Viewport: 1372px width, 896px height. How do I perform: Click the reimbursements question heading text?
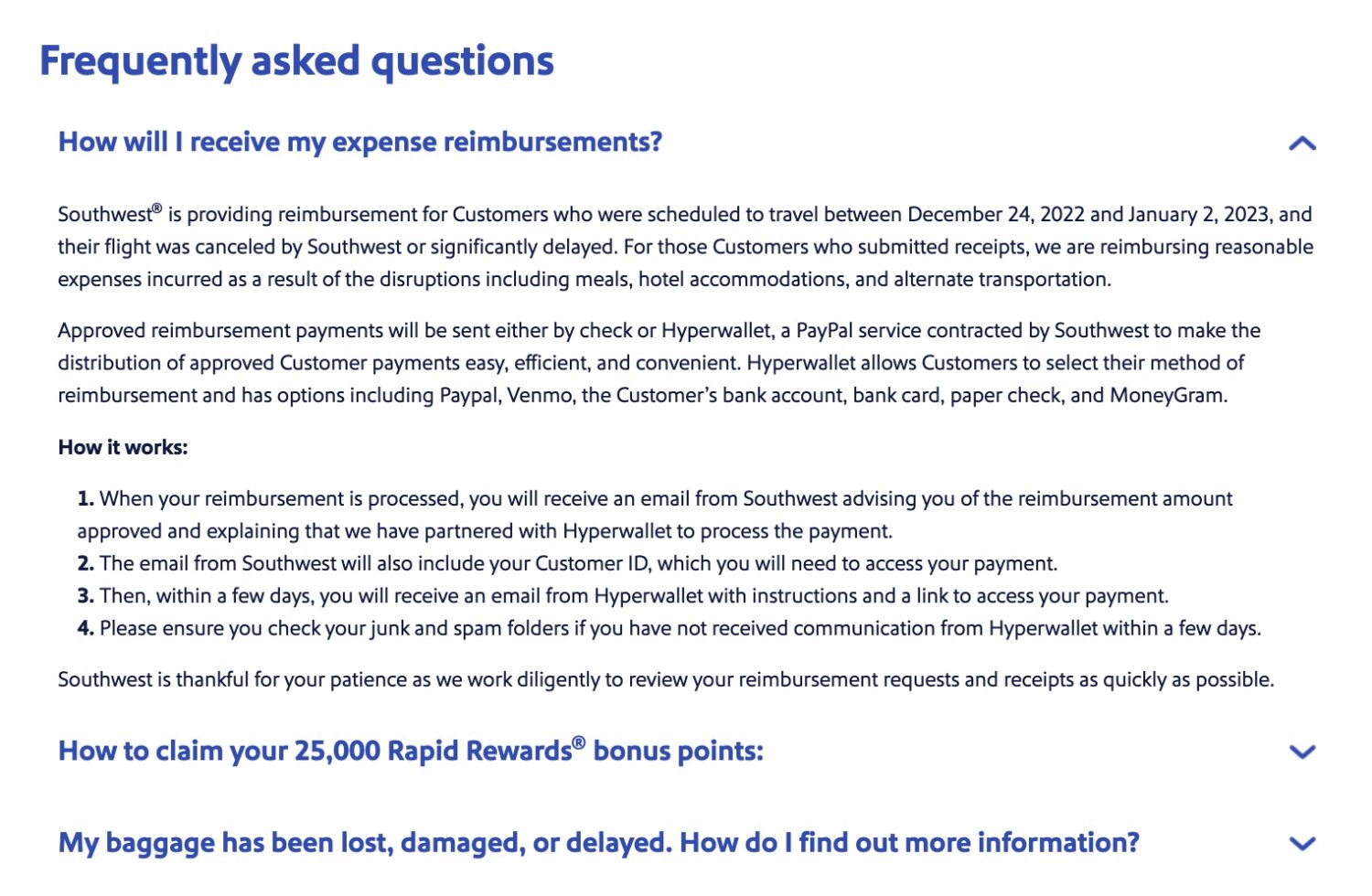tap(360, 142)
